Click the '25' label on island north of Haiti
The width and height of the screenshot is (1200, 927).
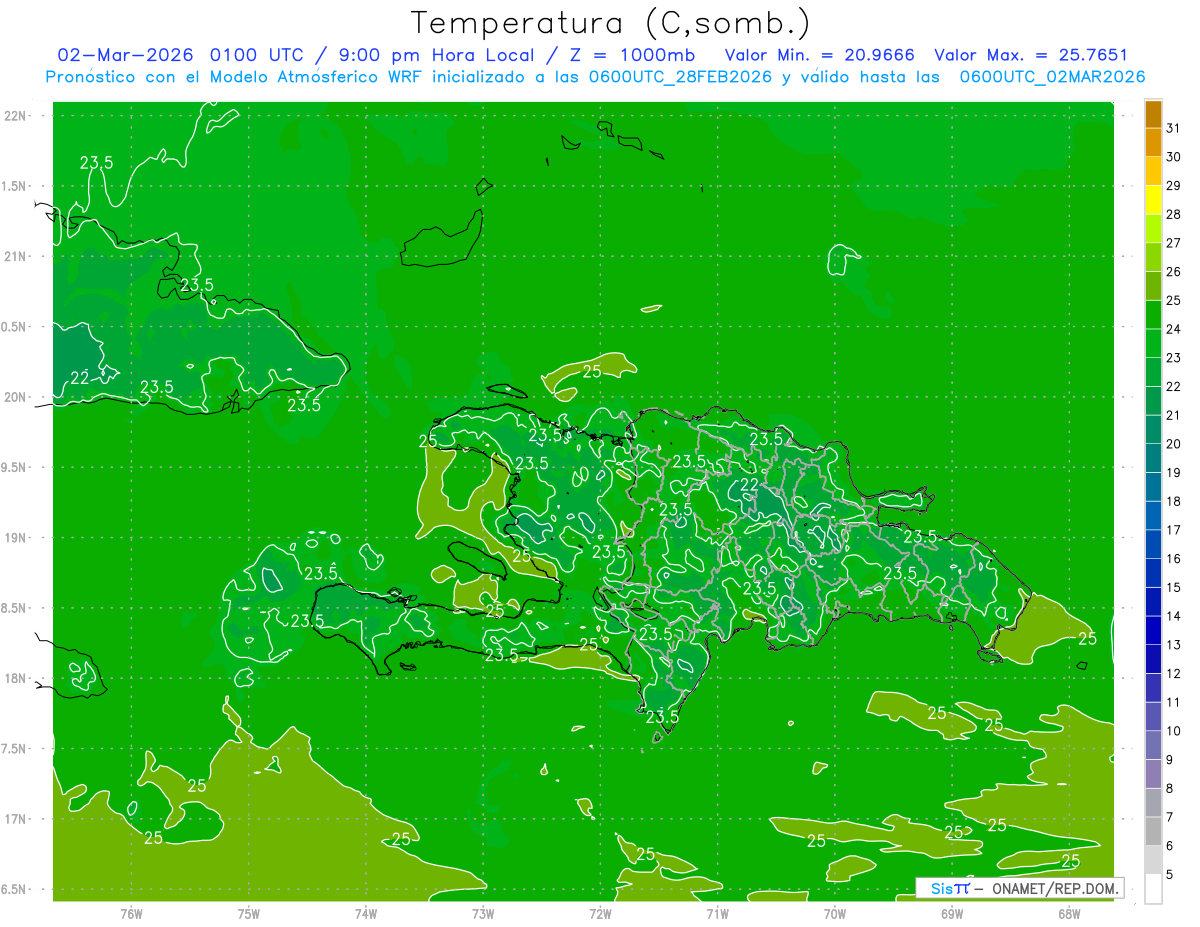(592, 371)
